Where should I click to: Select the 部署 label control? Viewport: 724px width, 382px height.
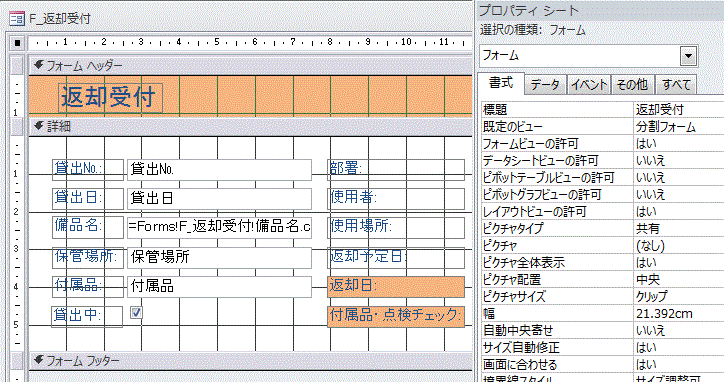tap(396, 170)
